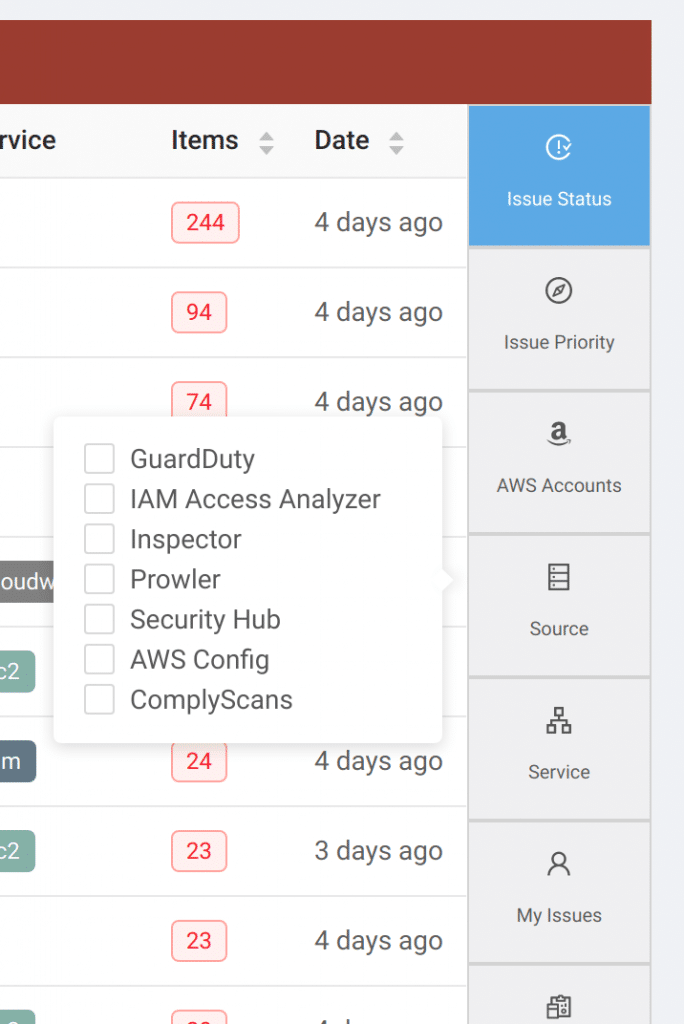Sort the table by the Items arrows
684x1024 pixels.
(x=266, y=143)
